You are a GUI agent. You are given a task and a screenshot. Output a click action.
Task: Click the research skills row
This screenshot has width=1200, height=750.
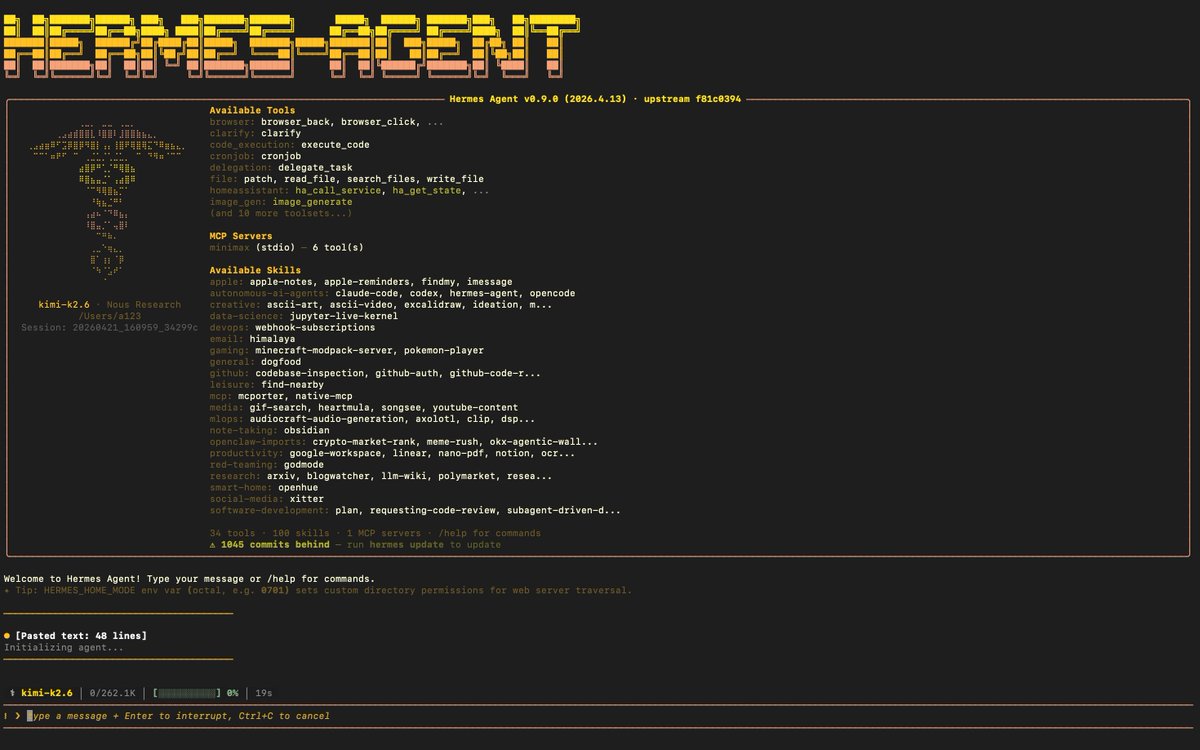[x=381, y=476]
